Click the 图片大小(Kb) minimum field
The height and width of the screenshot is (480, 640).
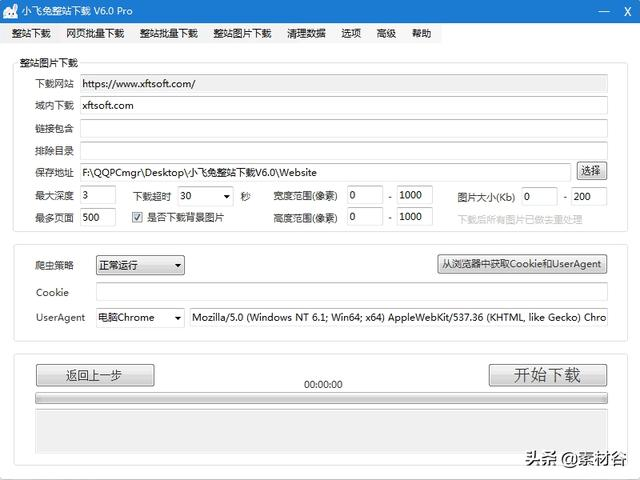[x=540, y=197]
